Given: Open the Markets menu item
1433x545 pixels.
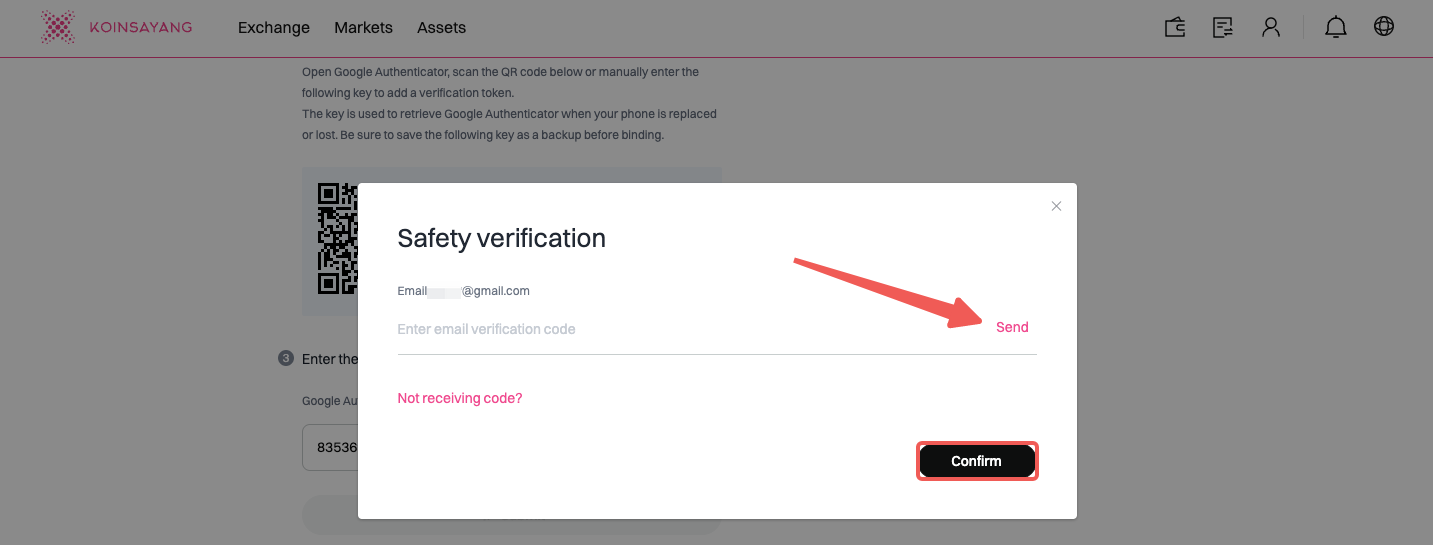Looking at the screenshot, I should coord(363,28).
